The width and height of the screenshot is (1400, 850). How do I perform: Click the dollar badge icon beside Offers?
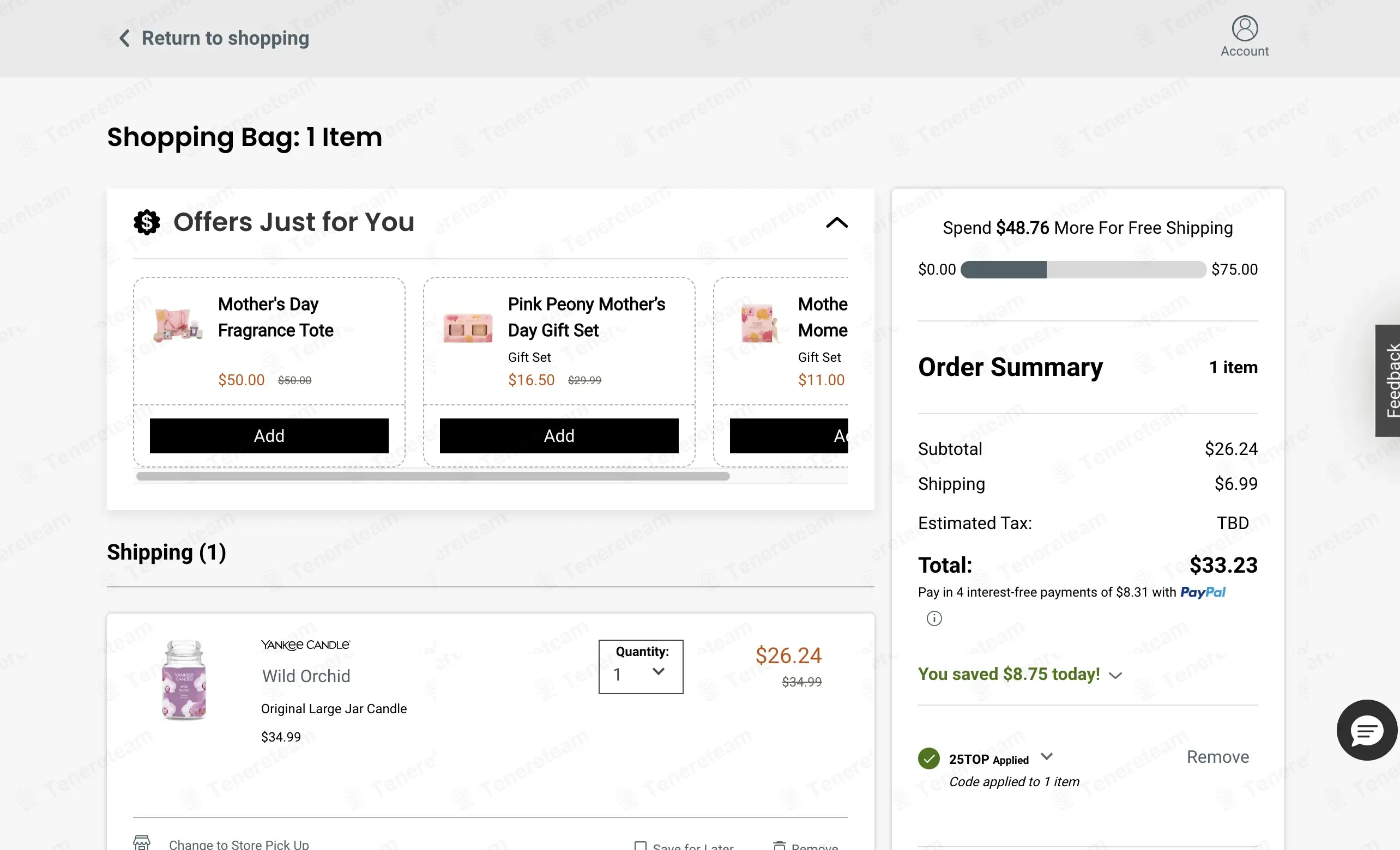click(x=147, y=222)
